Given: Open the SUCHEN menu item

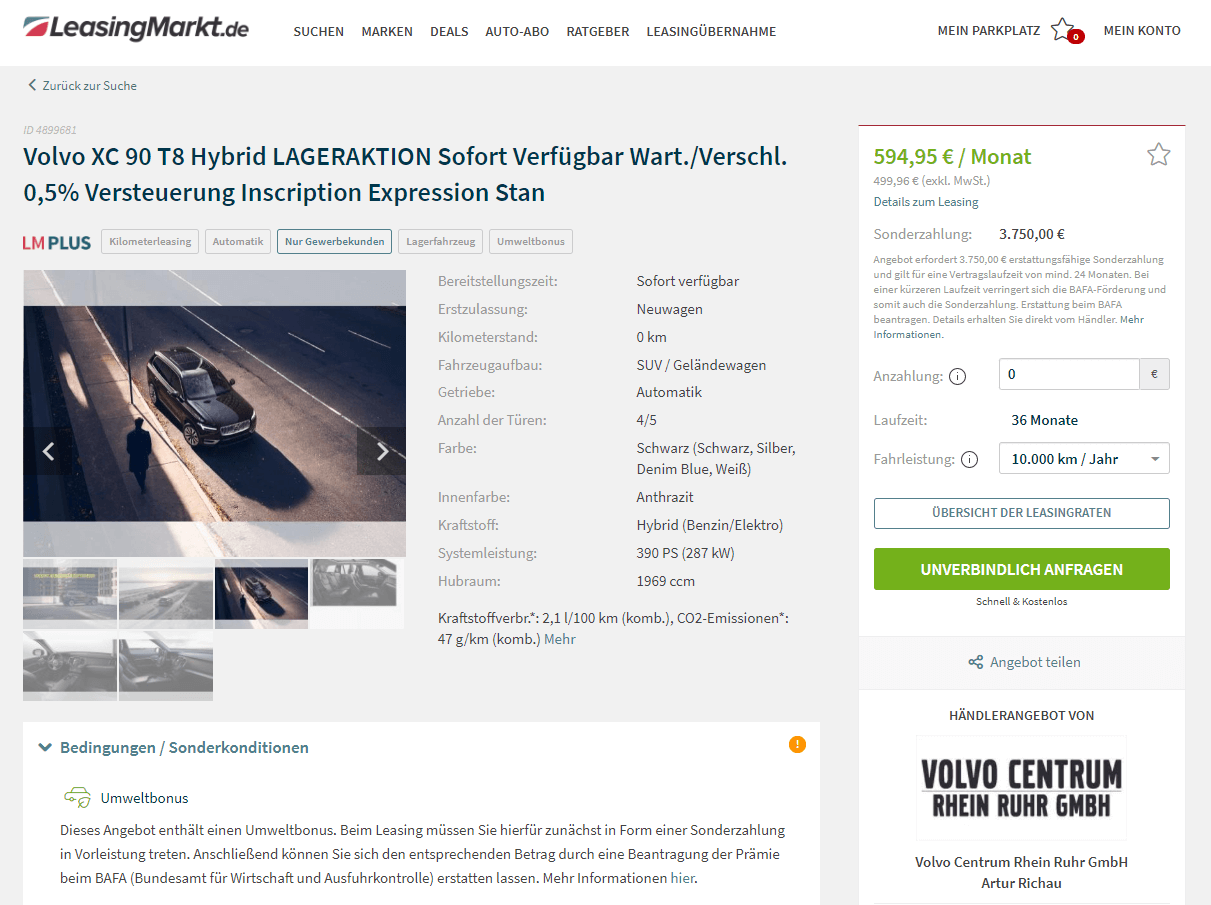Looking at the screenshot, I should point(318,31).
